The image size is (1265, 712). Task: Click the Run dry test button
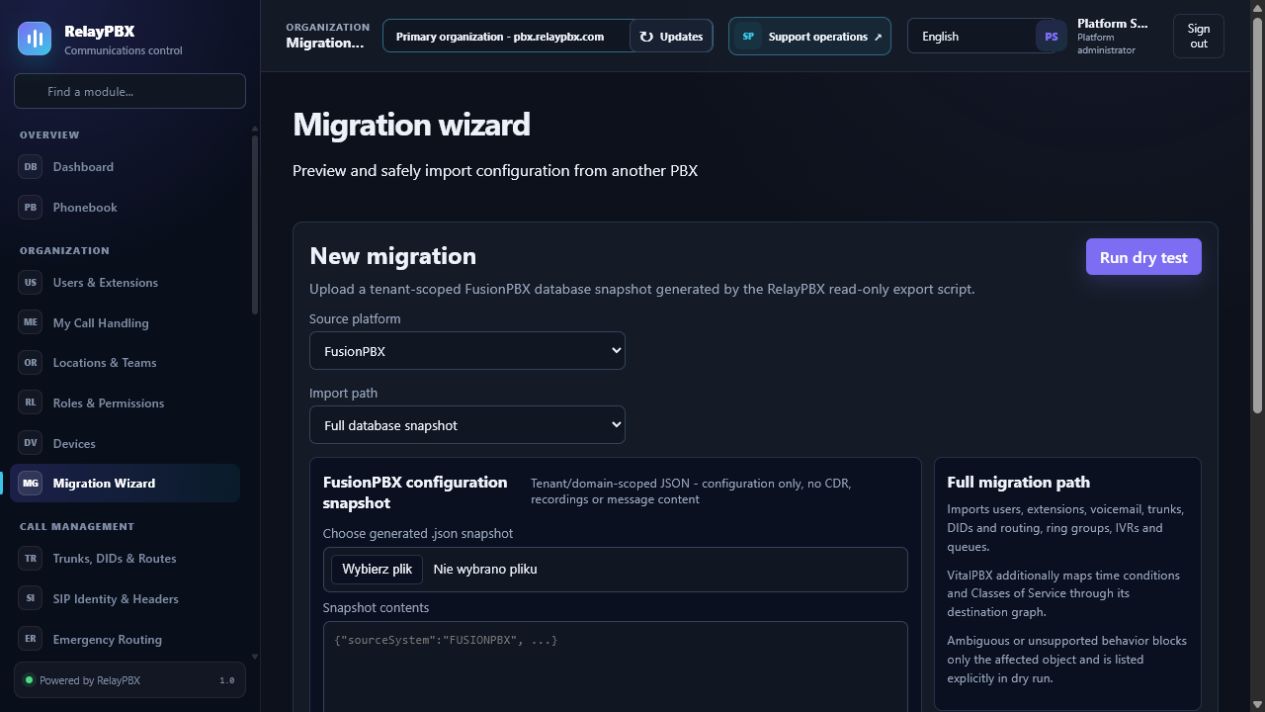tap(1143, 257)
